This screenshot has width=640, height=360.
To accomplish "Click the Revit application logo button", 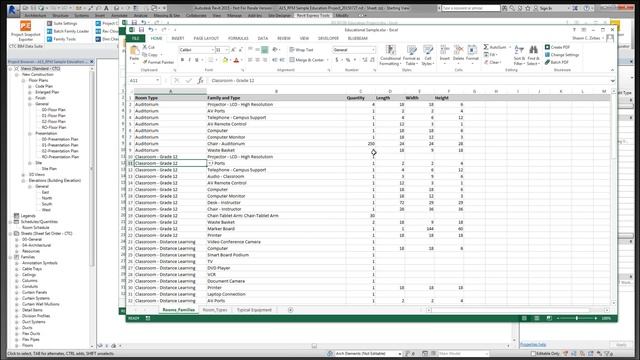I will click(13, 10).
